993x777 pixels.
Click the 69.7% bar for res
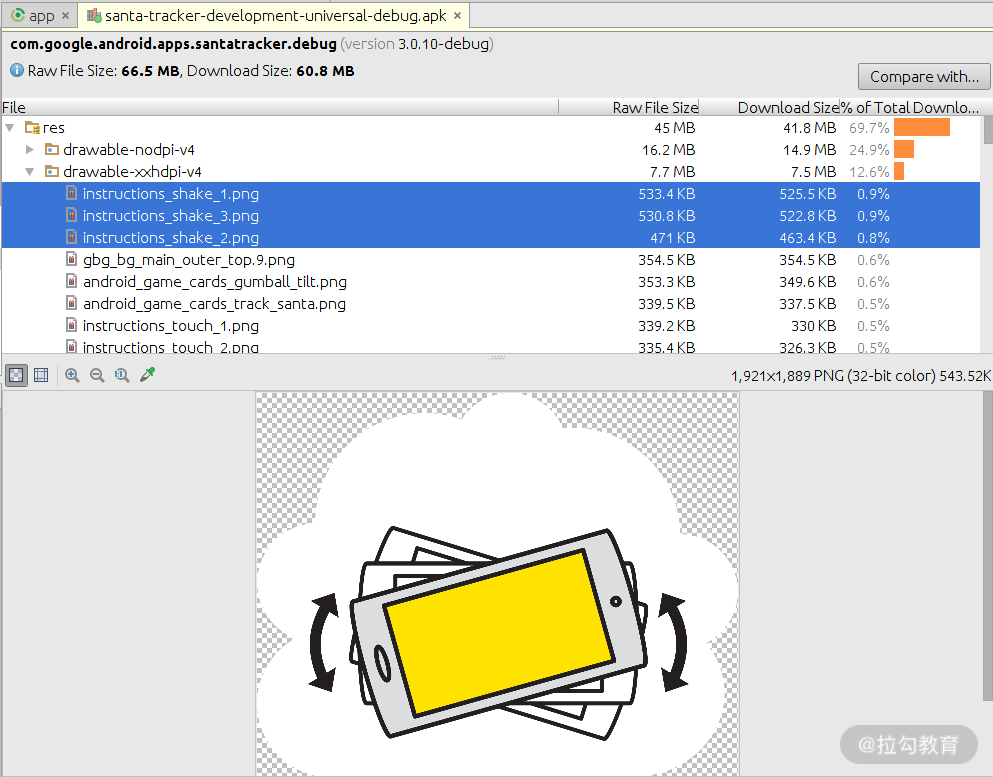coord(921,128)
